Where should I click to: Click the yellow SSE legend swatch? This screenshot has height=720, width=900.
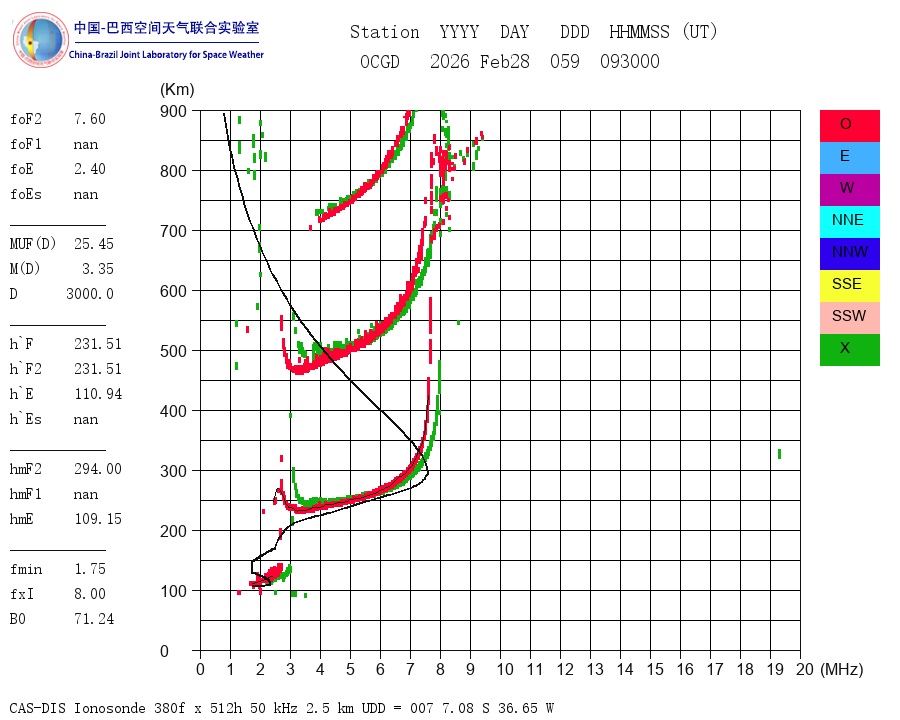click(x=849, y=286)
